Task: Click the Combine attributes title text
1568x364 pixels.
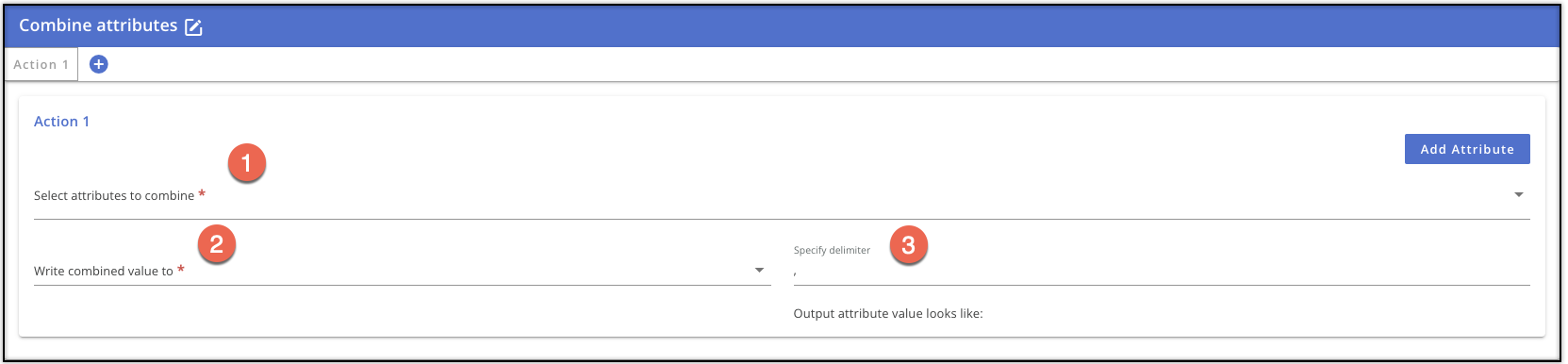Action: 98,25
